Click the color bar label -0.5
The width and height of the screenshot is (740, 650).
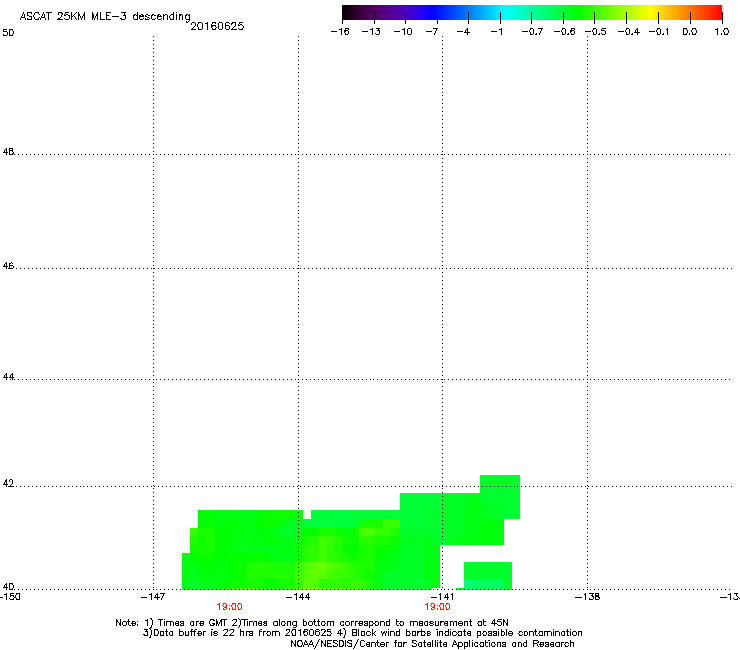(x=596, y=32)
